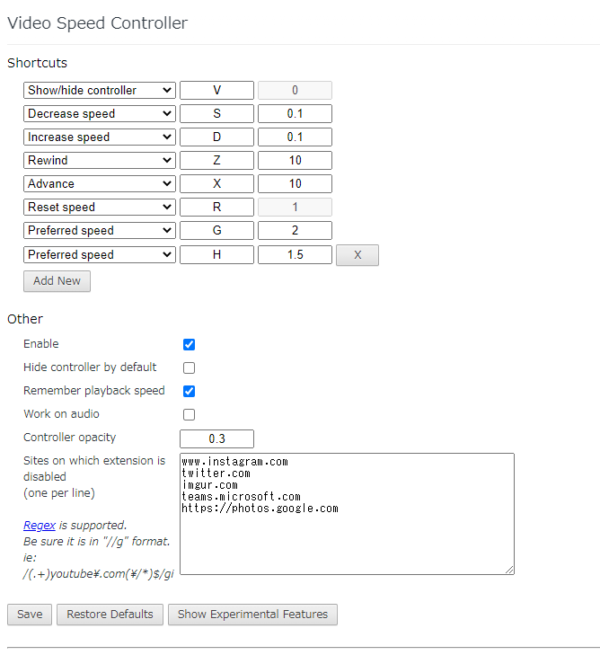The width and height of the screenshot is (600, 655).
Task: Select the Preferred speed value 1.5 field
Action: click(295, 255)
